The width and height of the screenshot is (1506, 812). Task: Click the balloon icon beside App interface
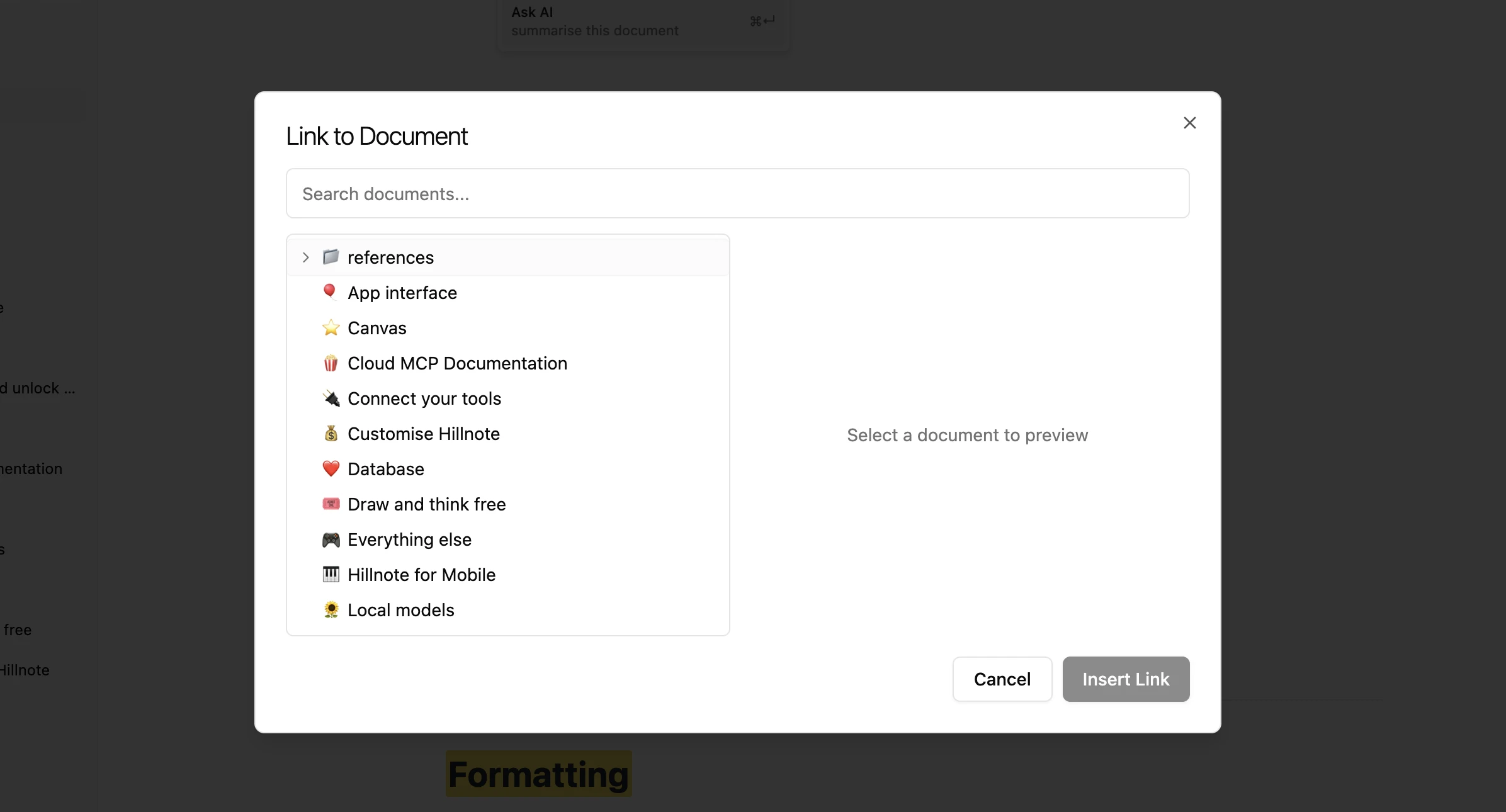[331, 293]
